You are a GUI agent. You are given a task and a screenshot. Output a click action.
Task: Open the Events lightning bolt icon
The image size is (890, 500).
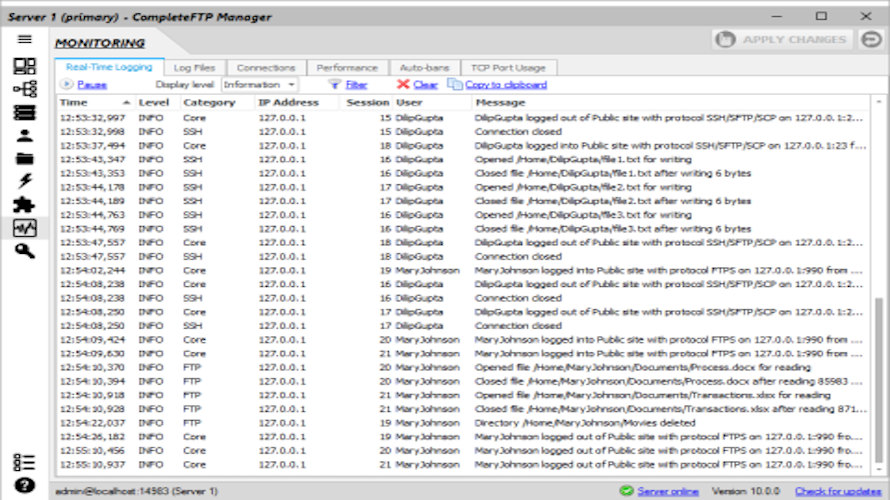[x=24, y=181]
